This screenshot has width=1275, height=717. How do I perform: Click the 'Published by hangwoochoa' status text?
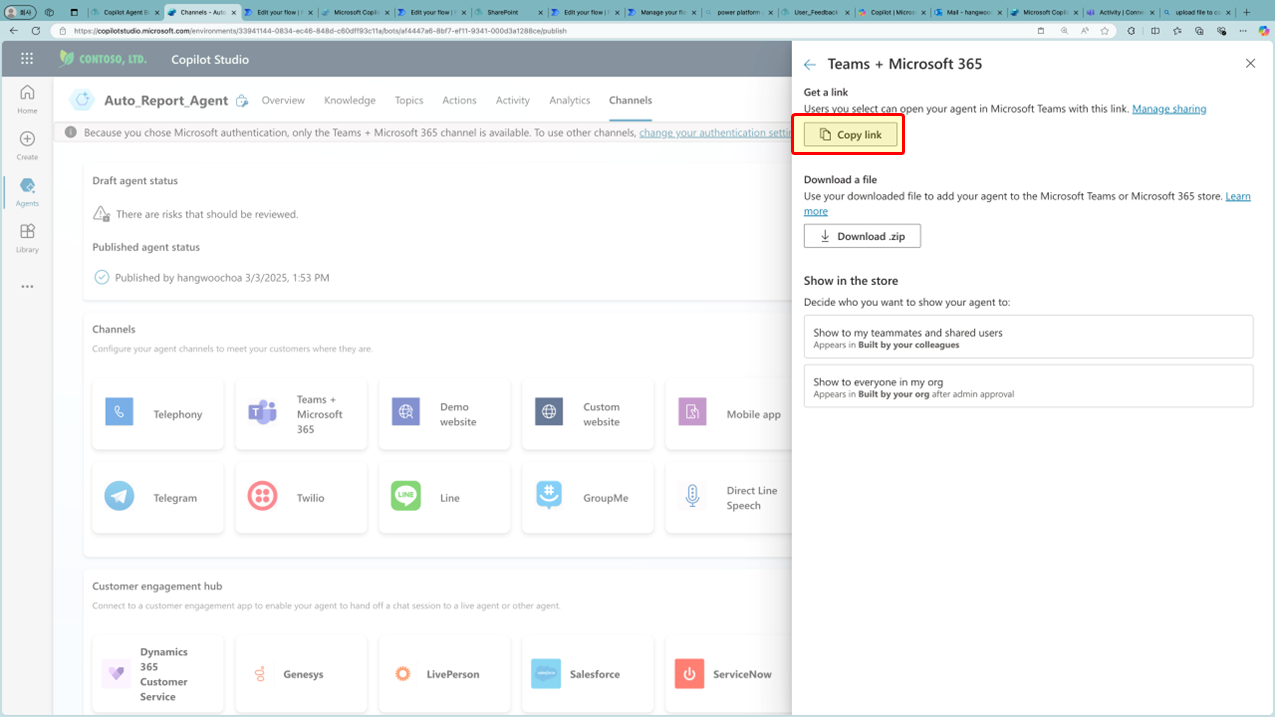click(222, 278)
